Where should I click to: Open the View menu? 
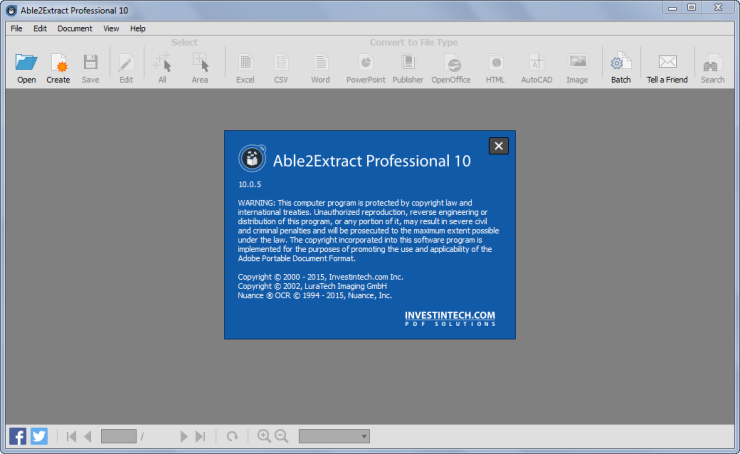click(111, 28)
